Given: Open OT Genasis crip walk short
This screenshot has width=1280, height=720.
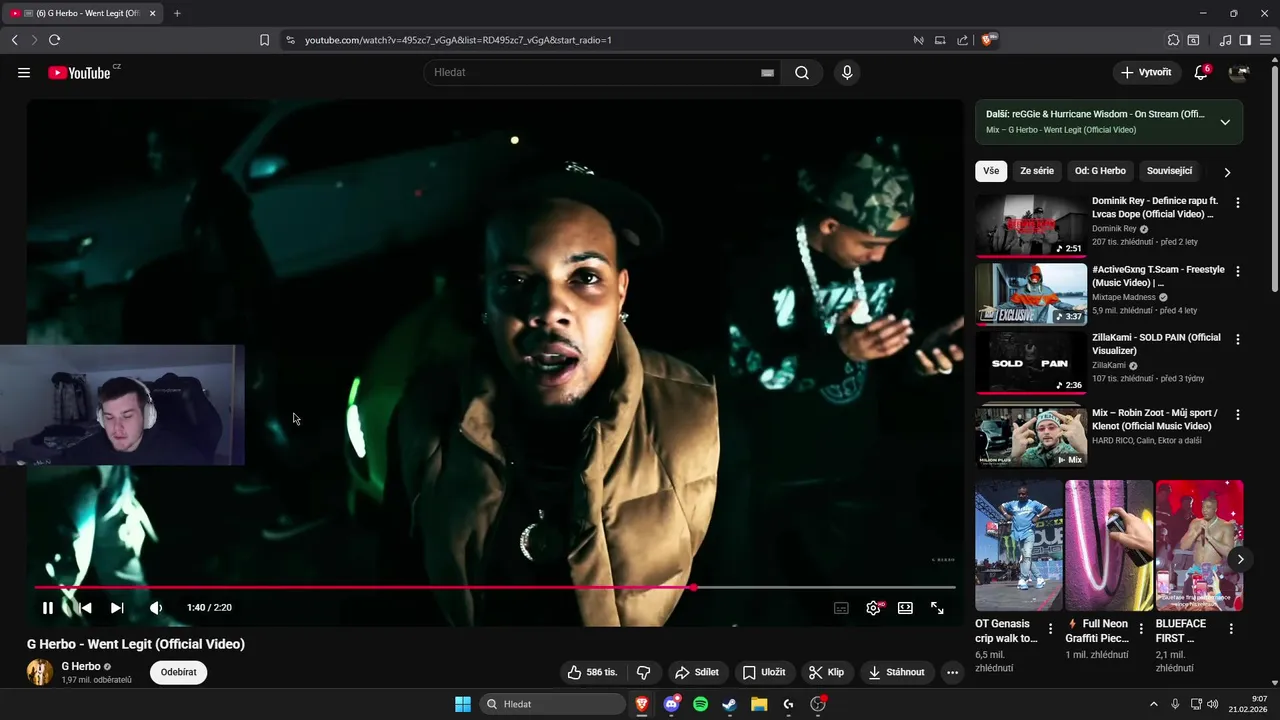Looking at the screenshot, I should [x=1019, y=545].
